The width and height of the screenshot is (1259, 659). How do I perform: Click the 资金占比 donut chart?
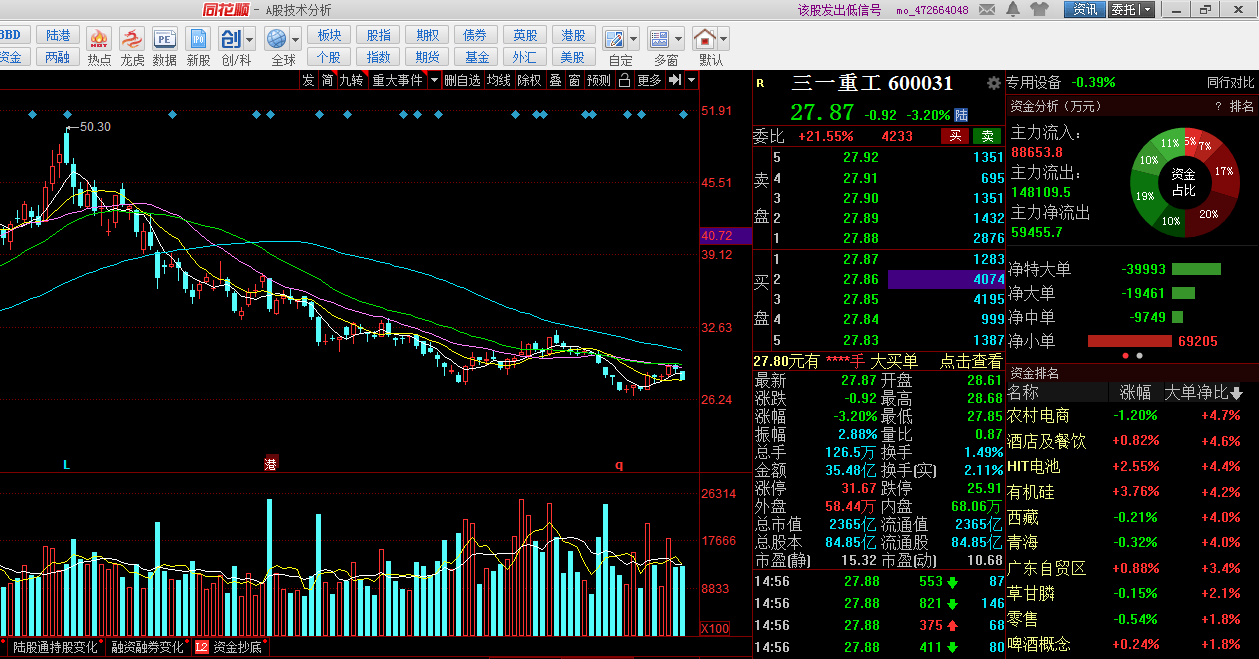(x=1183, y=182)
